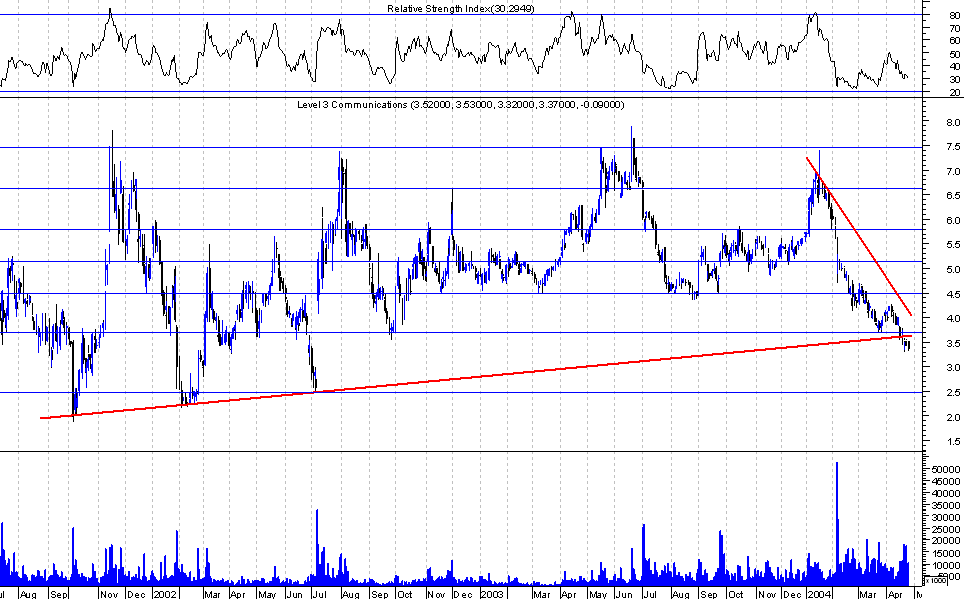The image size is (964, 599).
Task: Select the 40 label on RSI axis
Action: (954, 67)
